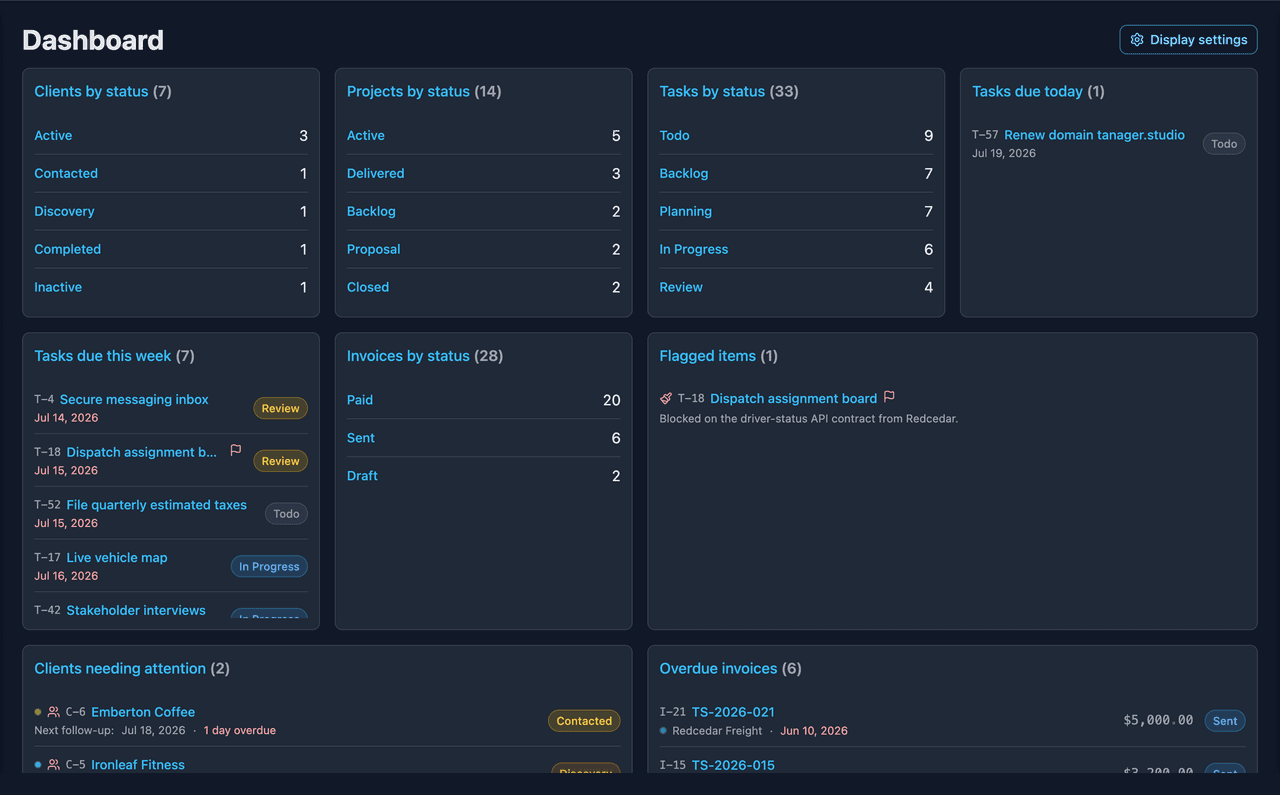Image resolution: width=1280 pixels, height=795 pixels.
Task: Click the '1 day overdue' text
Action: coord(240,731)
